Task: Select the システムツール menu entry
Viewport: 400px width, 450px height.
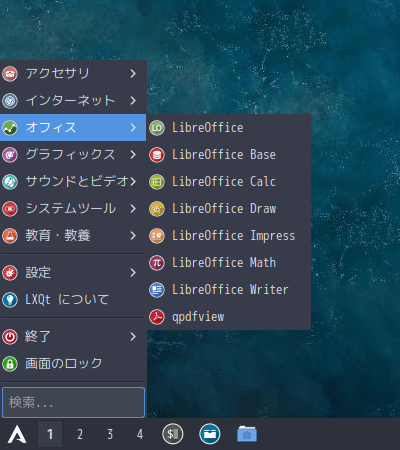Action: [73, 209]
